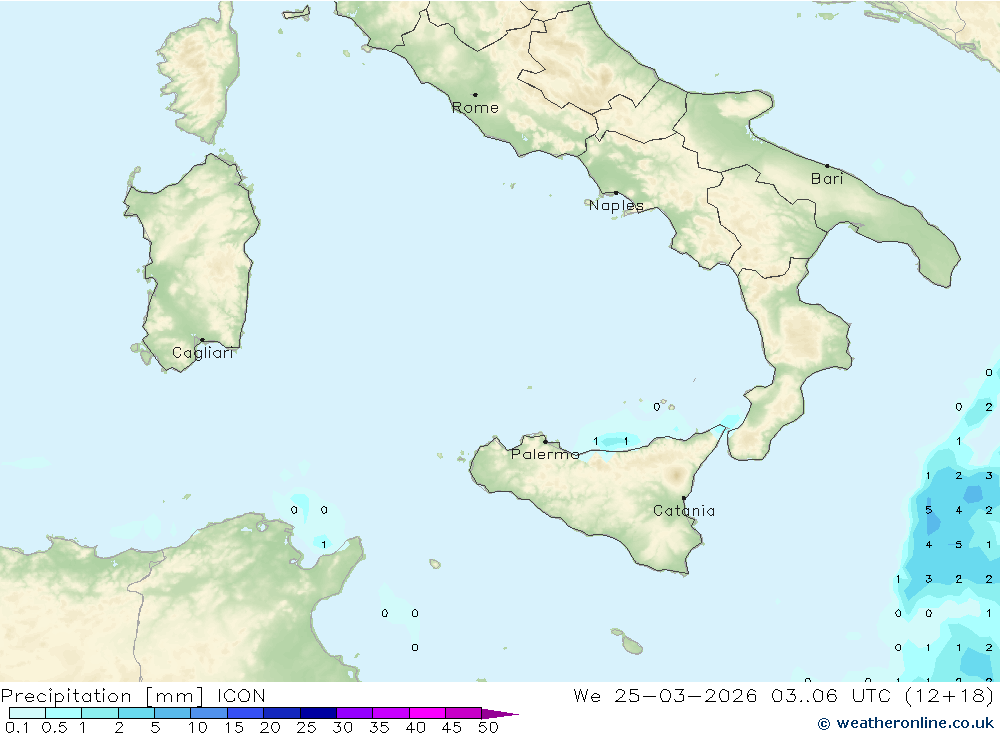Viewport: 1000px width, 733px height.
Task: Click the '(12+18)' forecast offset text
Action: [x=950, y=696]
